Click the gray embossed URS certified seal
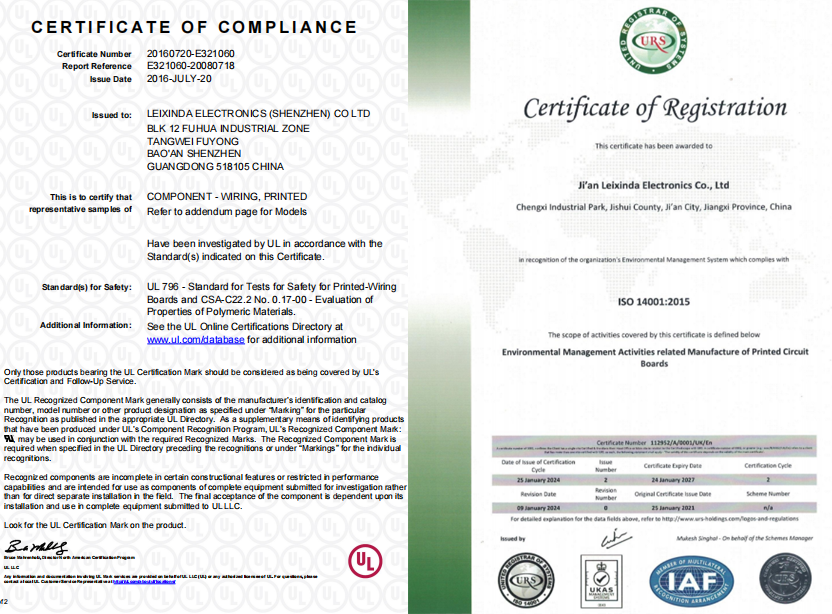The height and width of the screenshot is (614, 832). click(785, 579)
